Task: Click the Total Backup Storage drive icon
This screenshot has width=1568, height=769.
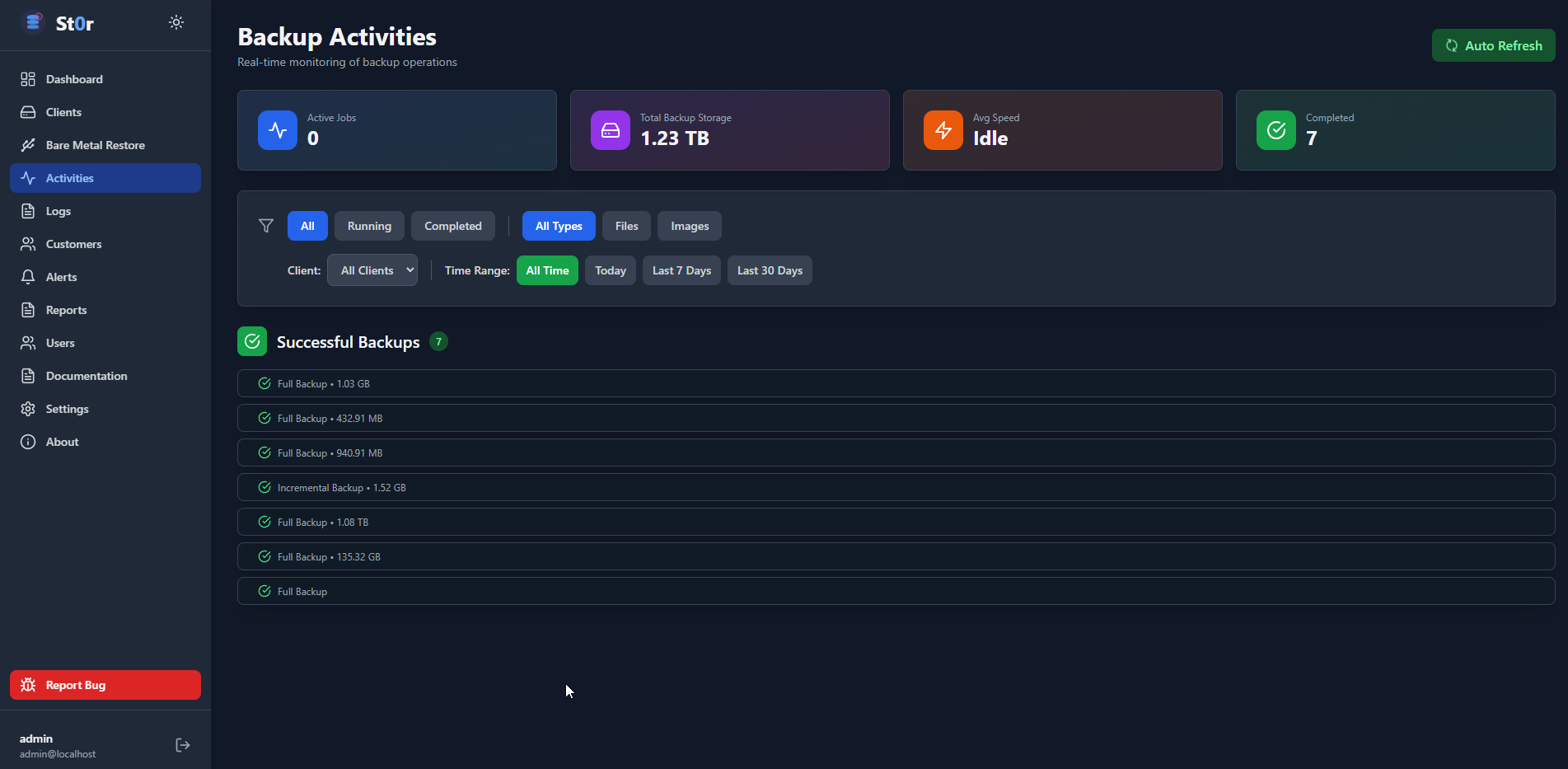Action: point(611,130)
